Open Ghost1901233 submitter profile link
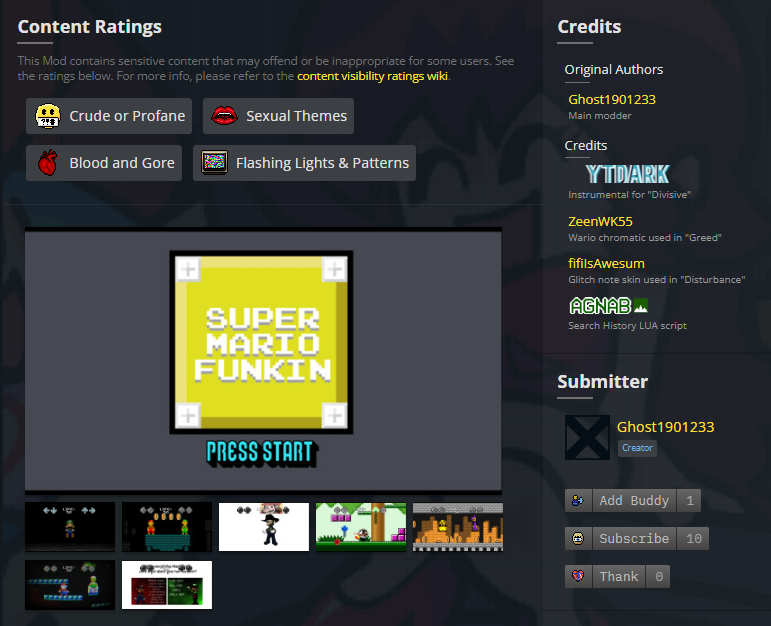The height and width of the screenshot is (626, 771). 665,427
